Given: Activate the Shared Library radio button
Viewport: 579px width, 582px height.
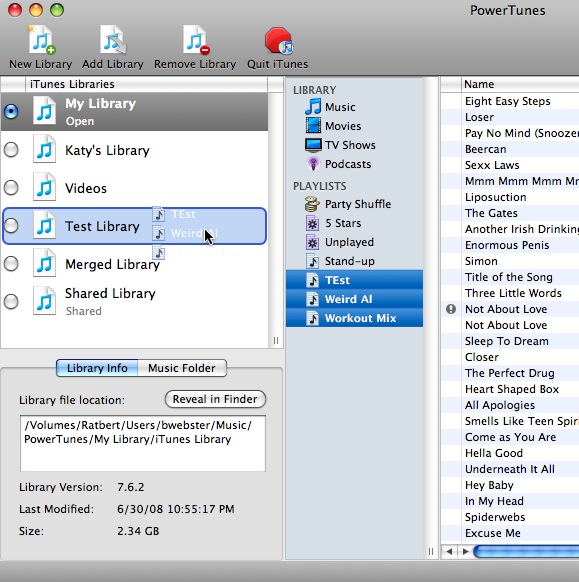Looking at the screenshot, I should [11, 301].
